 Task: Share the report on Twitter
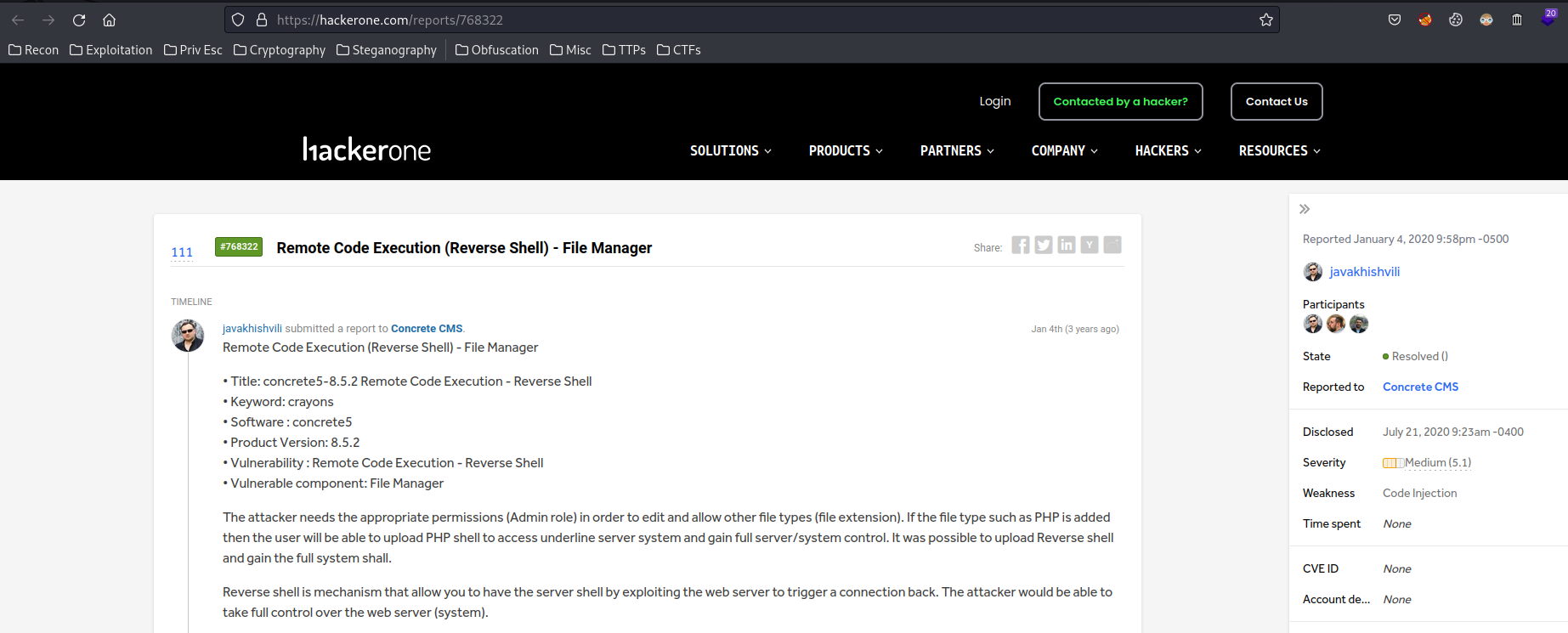tap(1044, 245)
